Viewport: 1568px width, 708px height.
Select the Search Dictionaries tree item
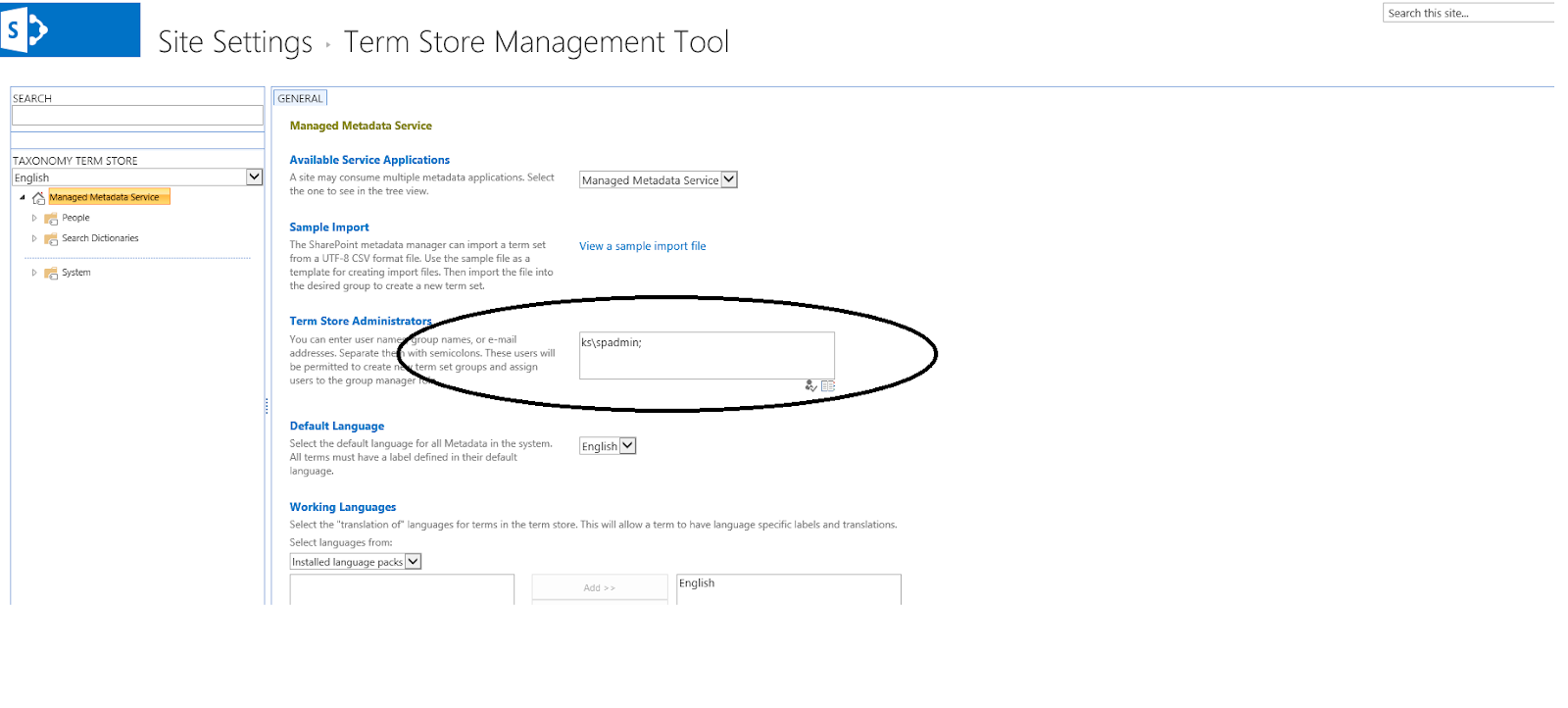tap(100, 238)
